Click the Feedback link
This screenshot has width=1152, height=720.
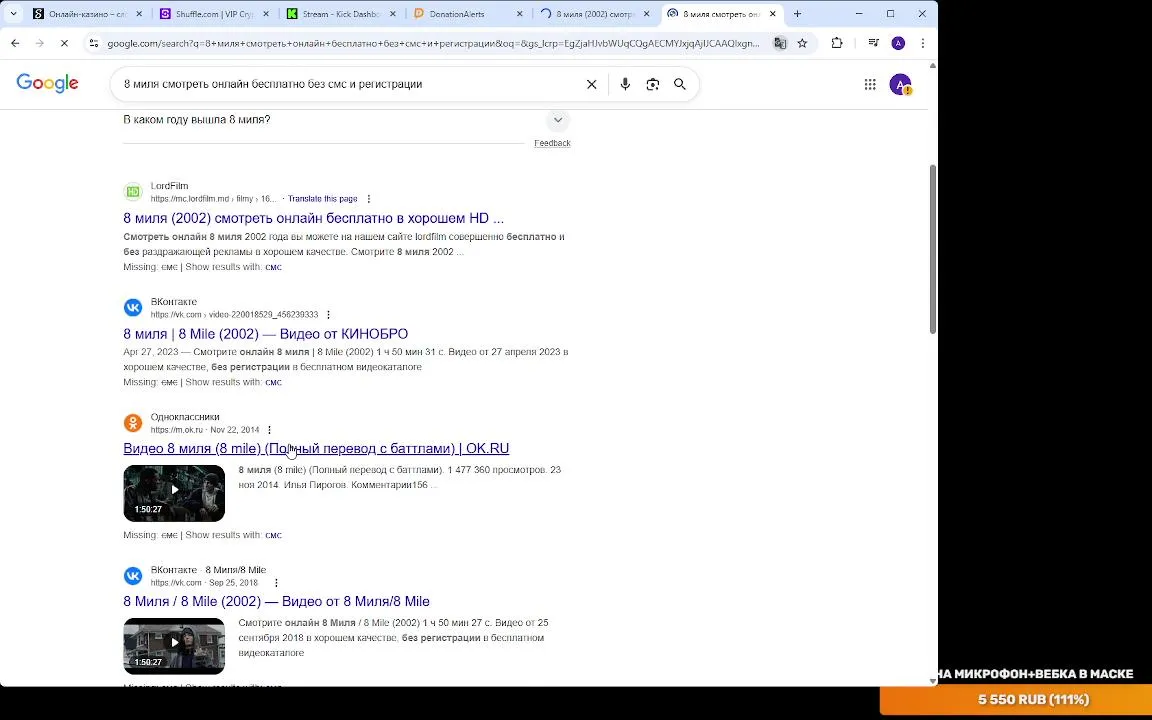coord(552,143)
